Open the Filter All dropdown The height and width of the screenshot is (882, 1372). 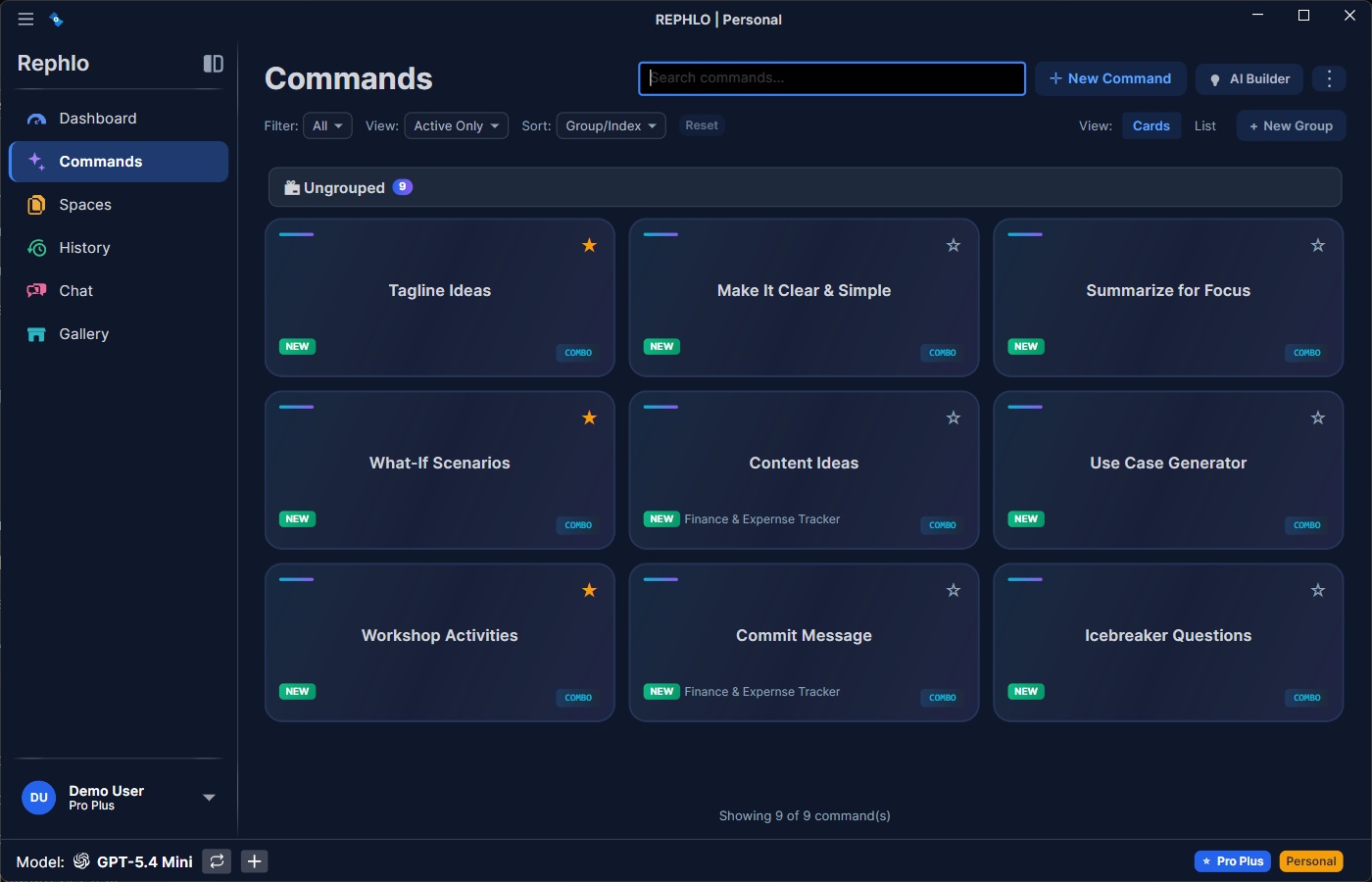327,125
